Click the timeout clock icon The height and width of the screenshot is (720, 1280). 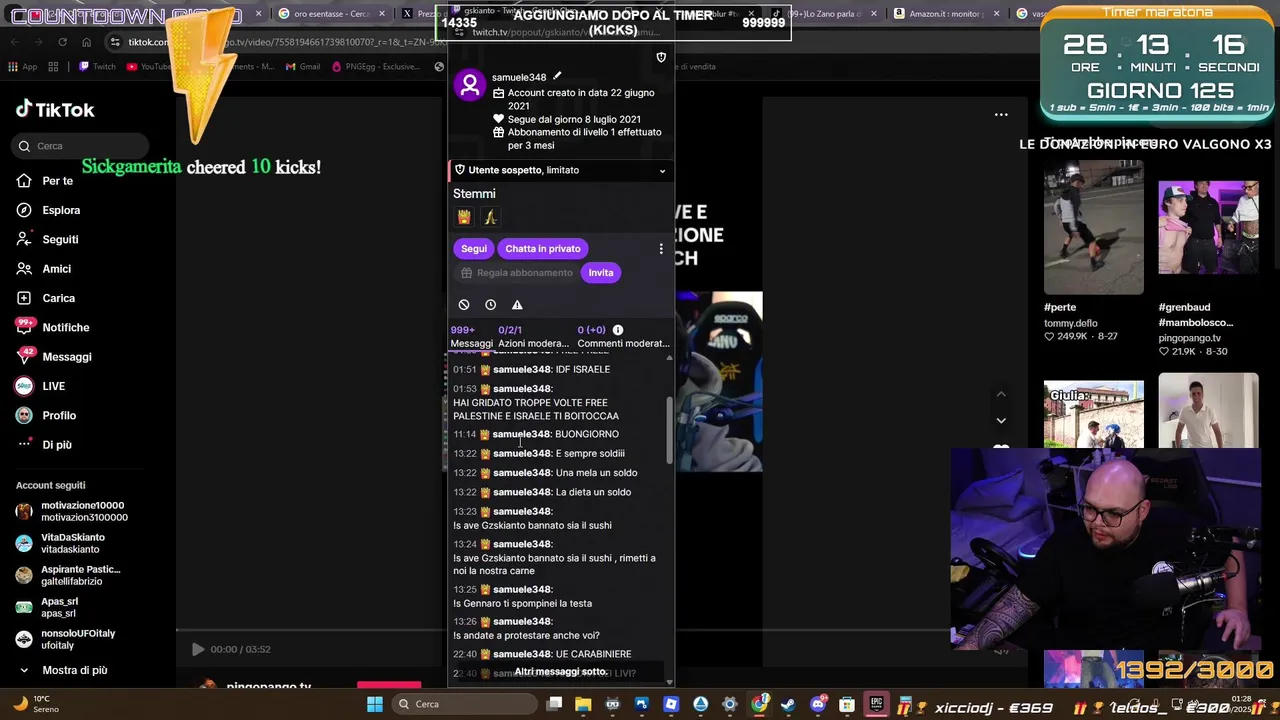(x=490, y=305)
